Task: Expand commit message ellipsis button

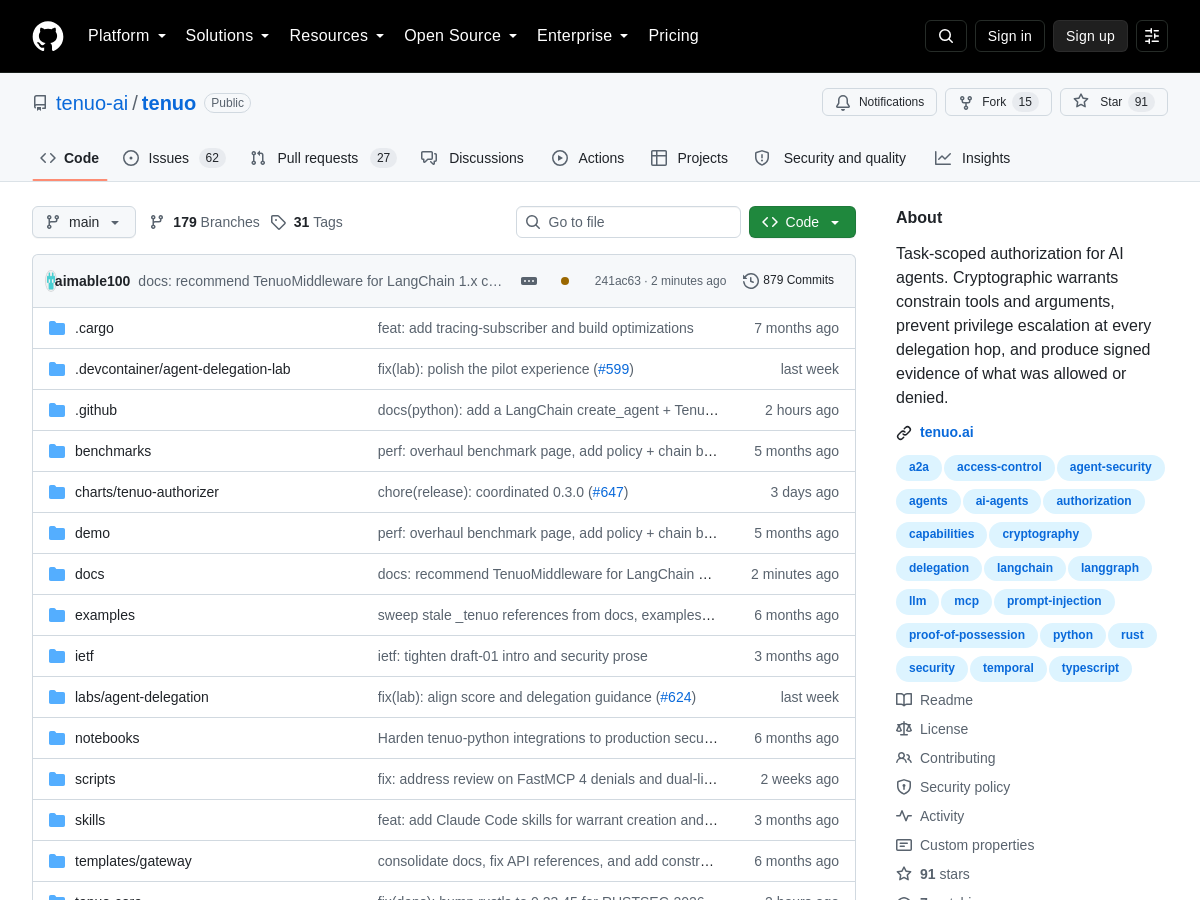Action: pyautogui.click(x=529, y=281)
